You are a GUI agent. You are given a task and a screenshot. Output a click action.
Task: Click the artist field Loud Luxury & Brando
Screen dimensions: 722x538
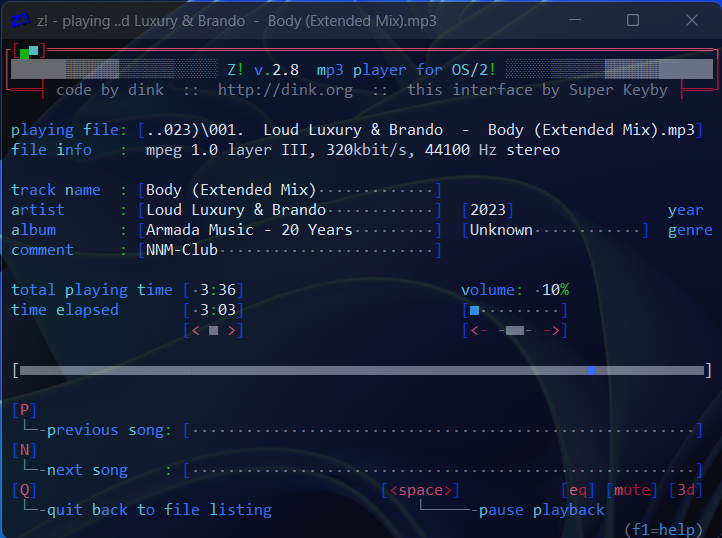290,210
